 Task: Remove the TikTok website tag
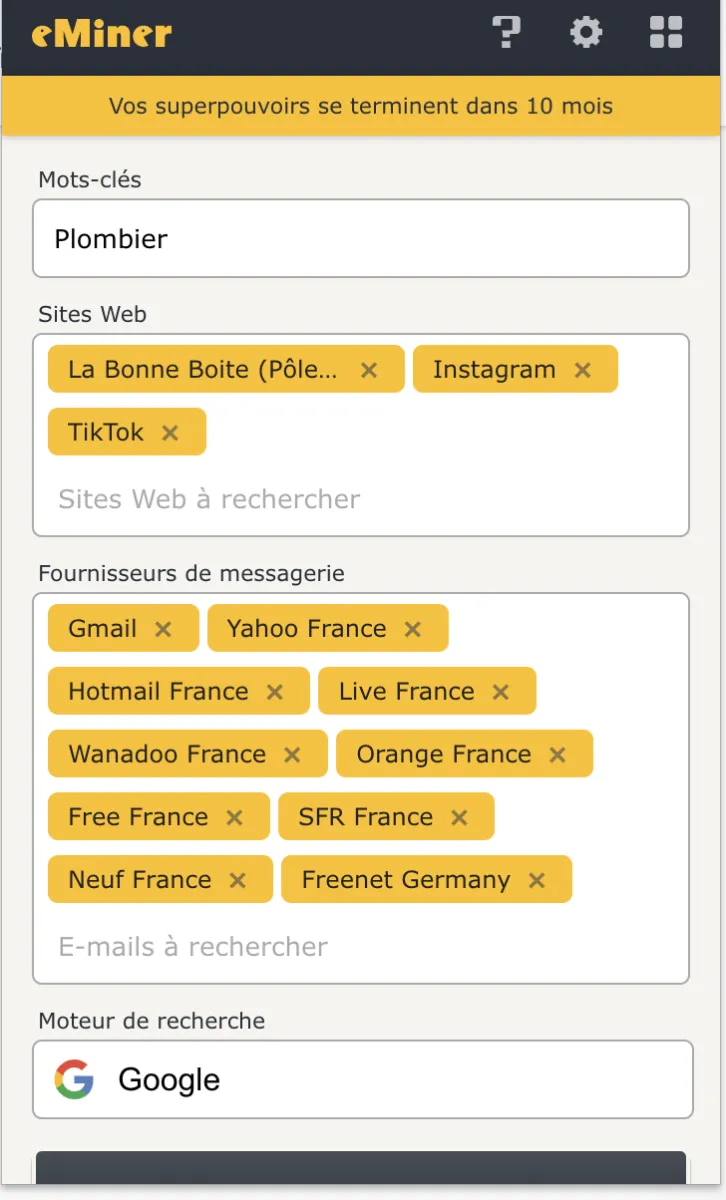coord(170,433)
